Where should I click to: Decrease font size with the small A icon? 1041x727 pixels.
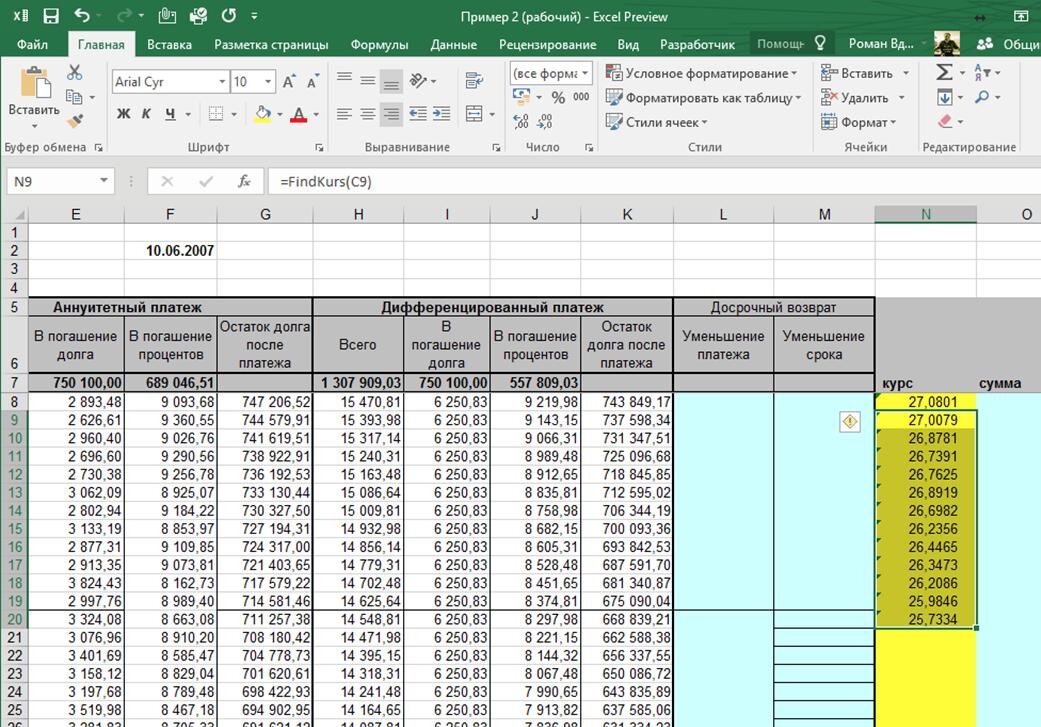click(x=312, y=82)
